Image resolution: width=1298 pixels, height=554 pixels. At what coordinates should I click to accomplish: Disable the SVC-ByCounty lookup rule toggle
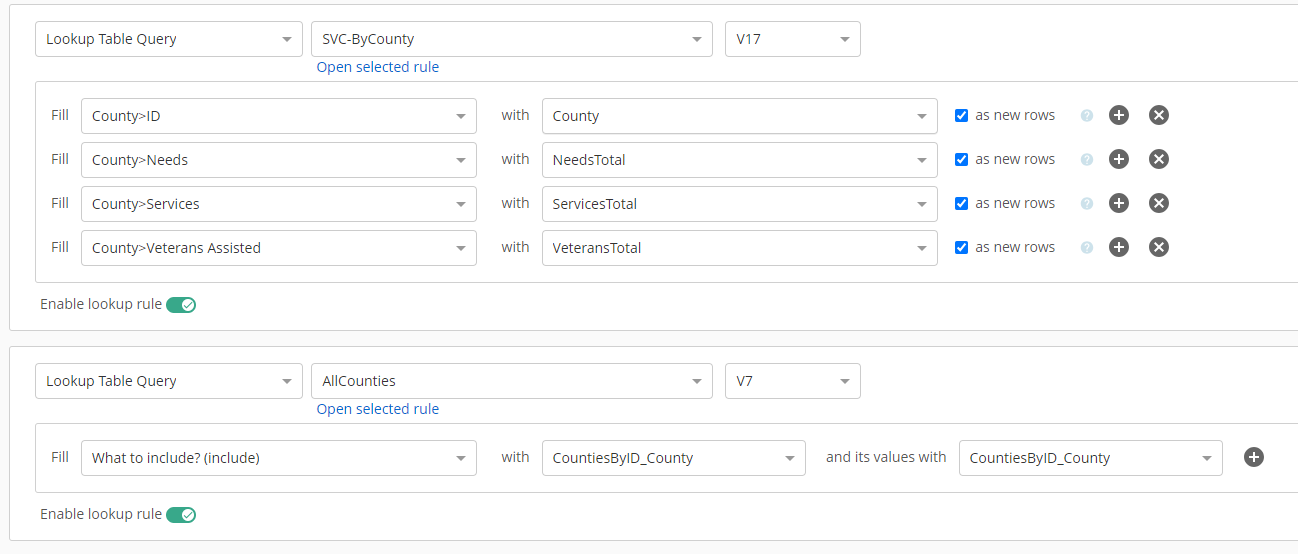click(x=181, y=305)
